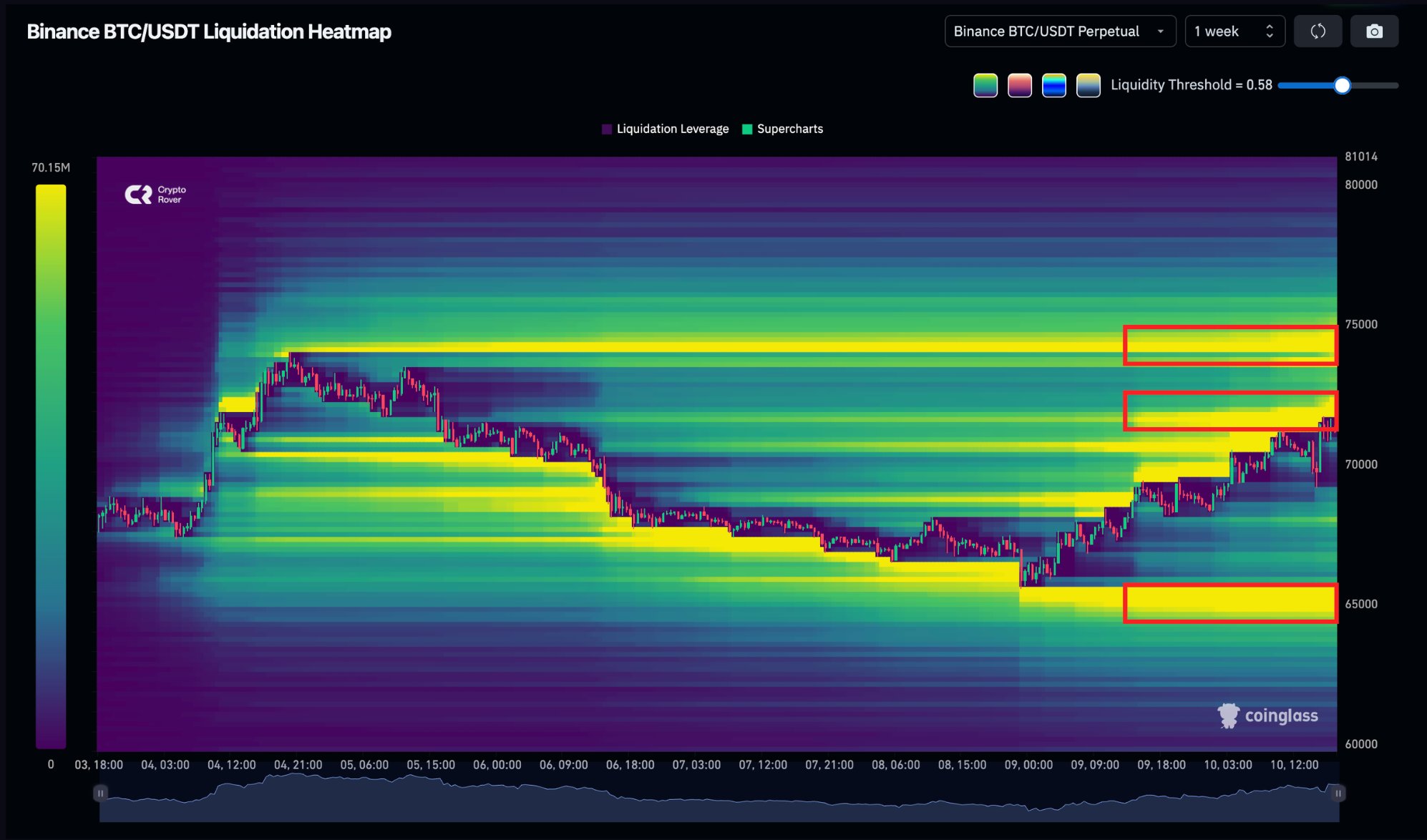
Task: Toggle the Supercharts legend item
Action: 782,129
